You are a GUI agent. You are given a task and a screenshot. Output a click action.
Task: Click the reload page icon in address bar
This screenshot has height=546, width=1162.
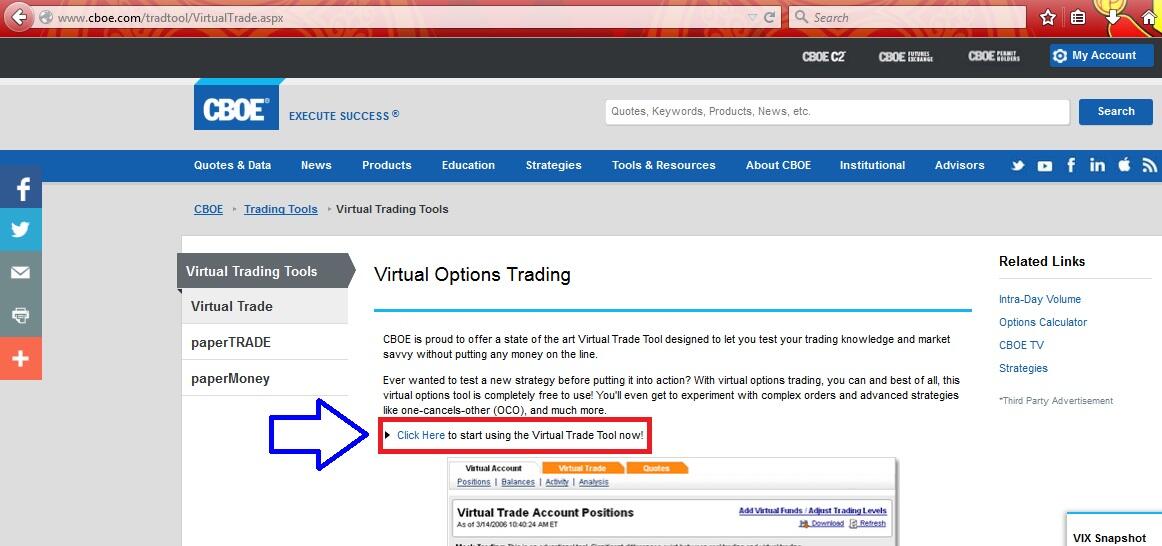pos(770,16)
